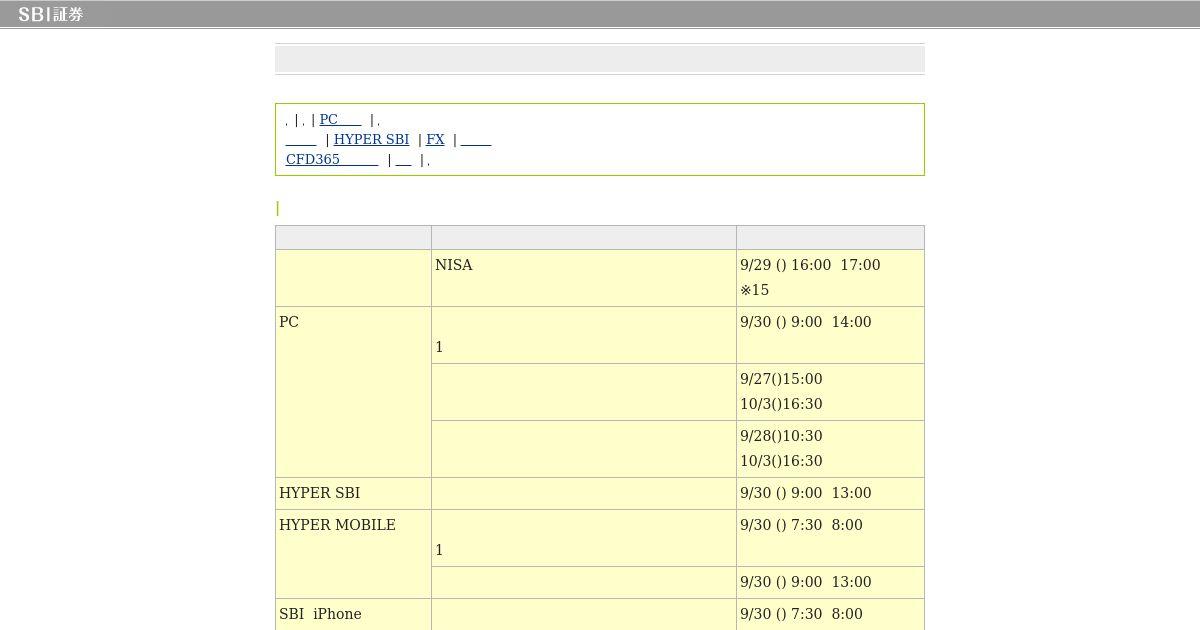This screenshot has height=630, width=1200.
Task: Select the PC row label in the table
Action: point(289,322)
